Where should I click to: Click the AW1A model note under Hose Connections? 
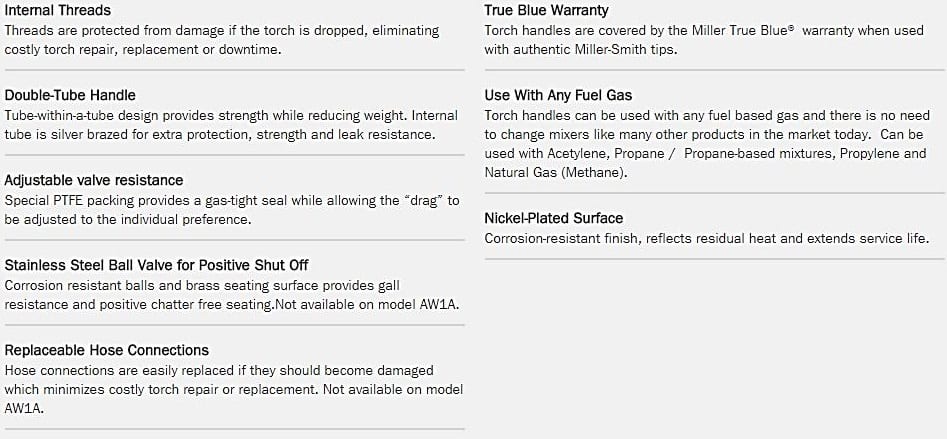[393, 389]
